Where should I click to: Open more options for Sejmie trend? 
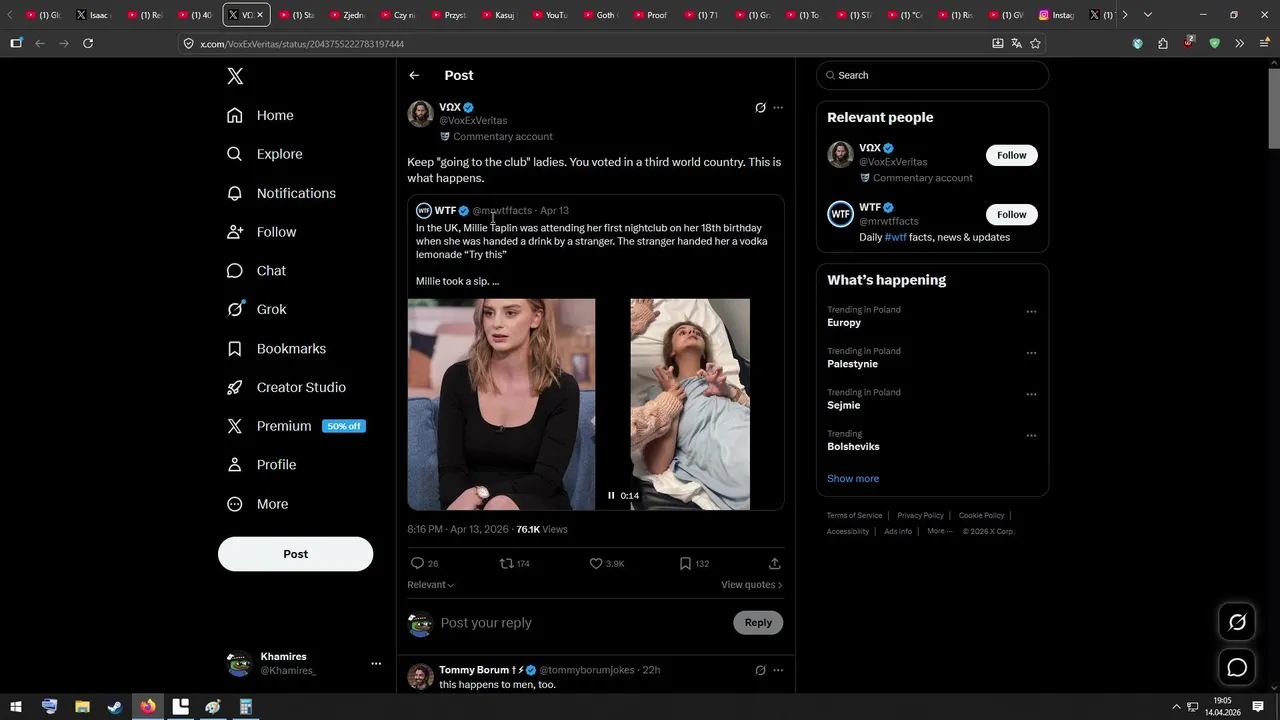pos(1031,394)
